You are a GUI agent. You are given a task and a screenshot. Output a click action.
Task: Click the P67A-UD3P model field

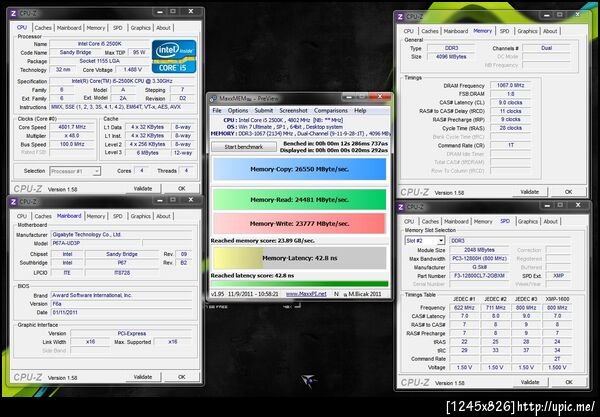(x=96, y=243)
